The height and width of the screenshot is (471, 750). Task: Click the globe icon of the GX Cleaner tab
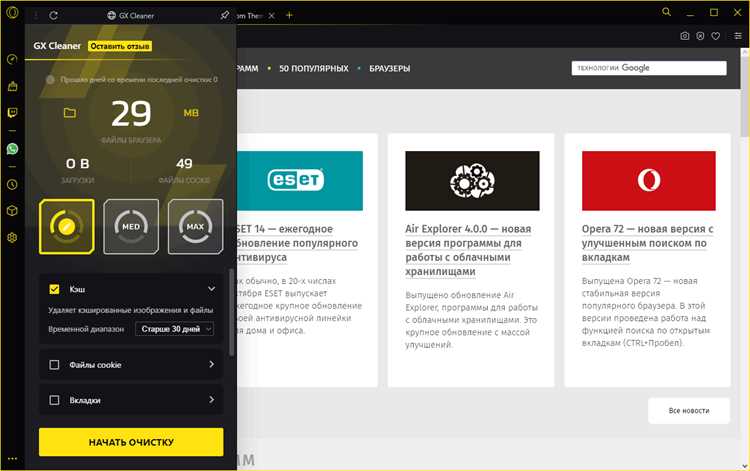point(111,15)
